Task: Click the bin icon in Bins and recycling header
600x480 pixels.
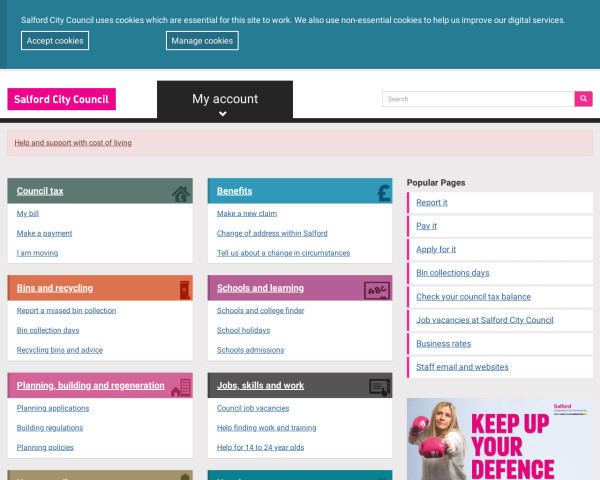Action: click(x=185, y=290)
